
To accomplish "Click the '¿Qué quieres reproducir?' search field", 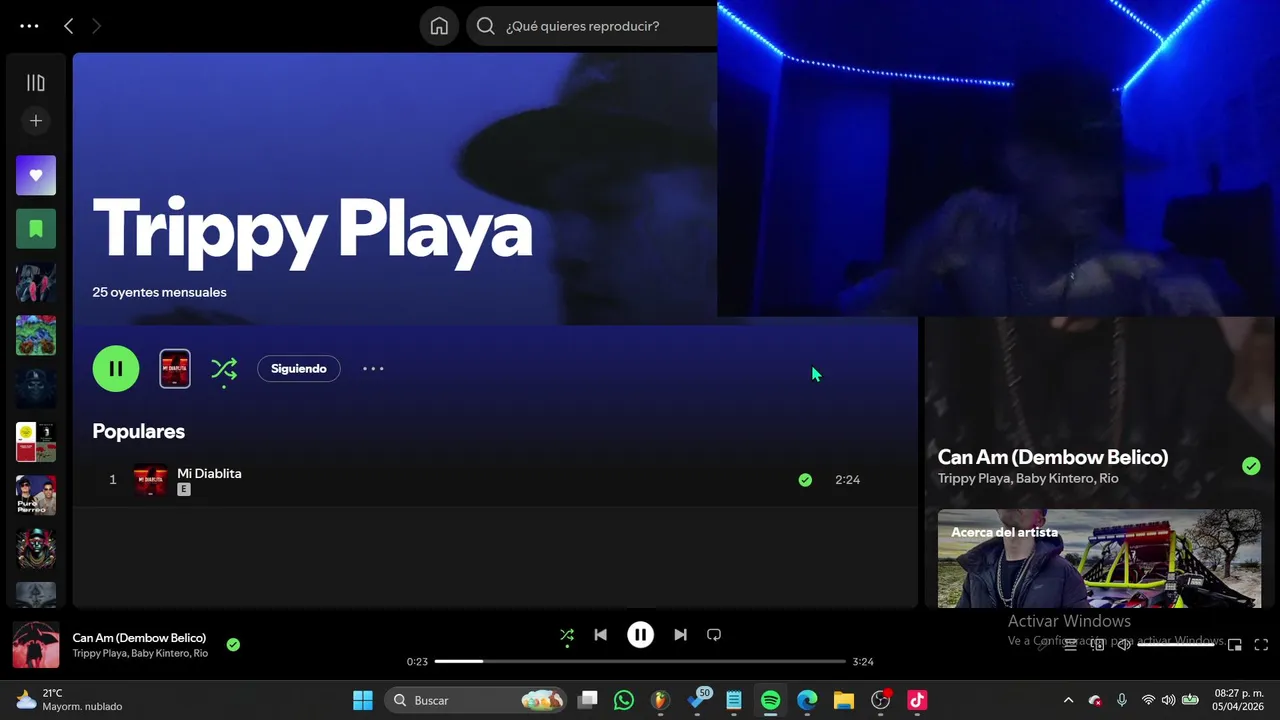I will (592, 26).
